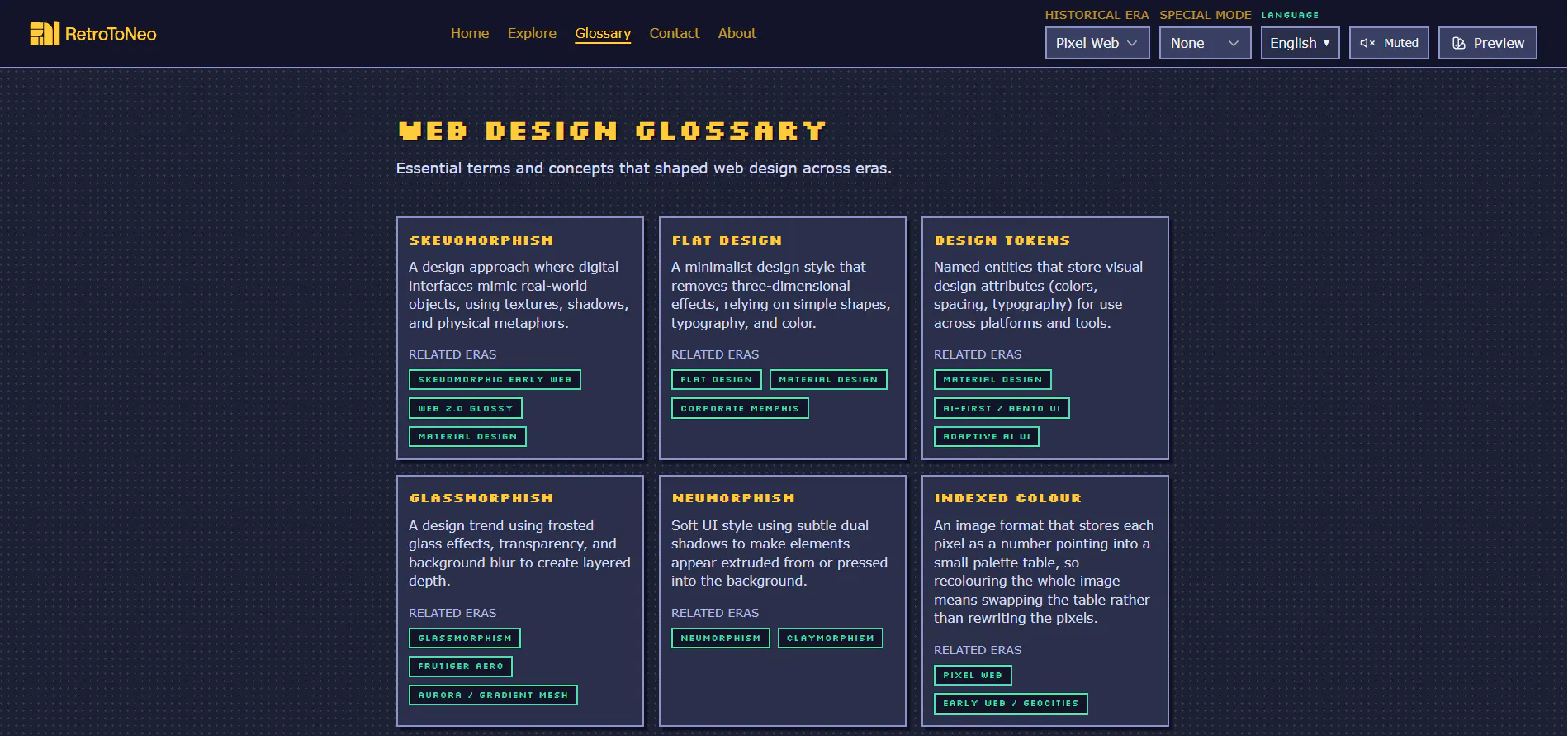Click the Indexed Colour card heading
Image resolution: width=1568 pixels, height=736 pixels.
pos(1008,498)
